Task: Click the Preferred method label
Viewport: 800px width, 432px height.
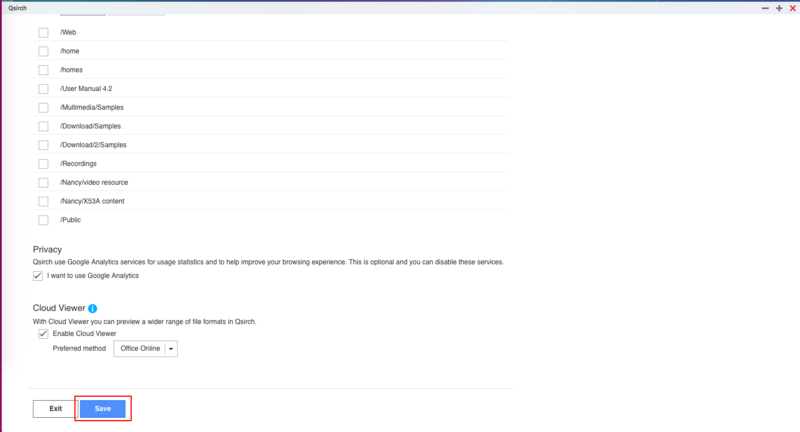Action: click(x=79, y=348)
